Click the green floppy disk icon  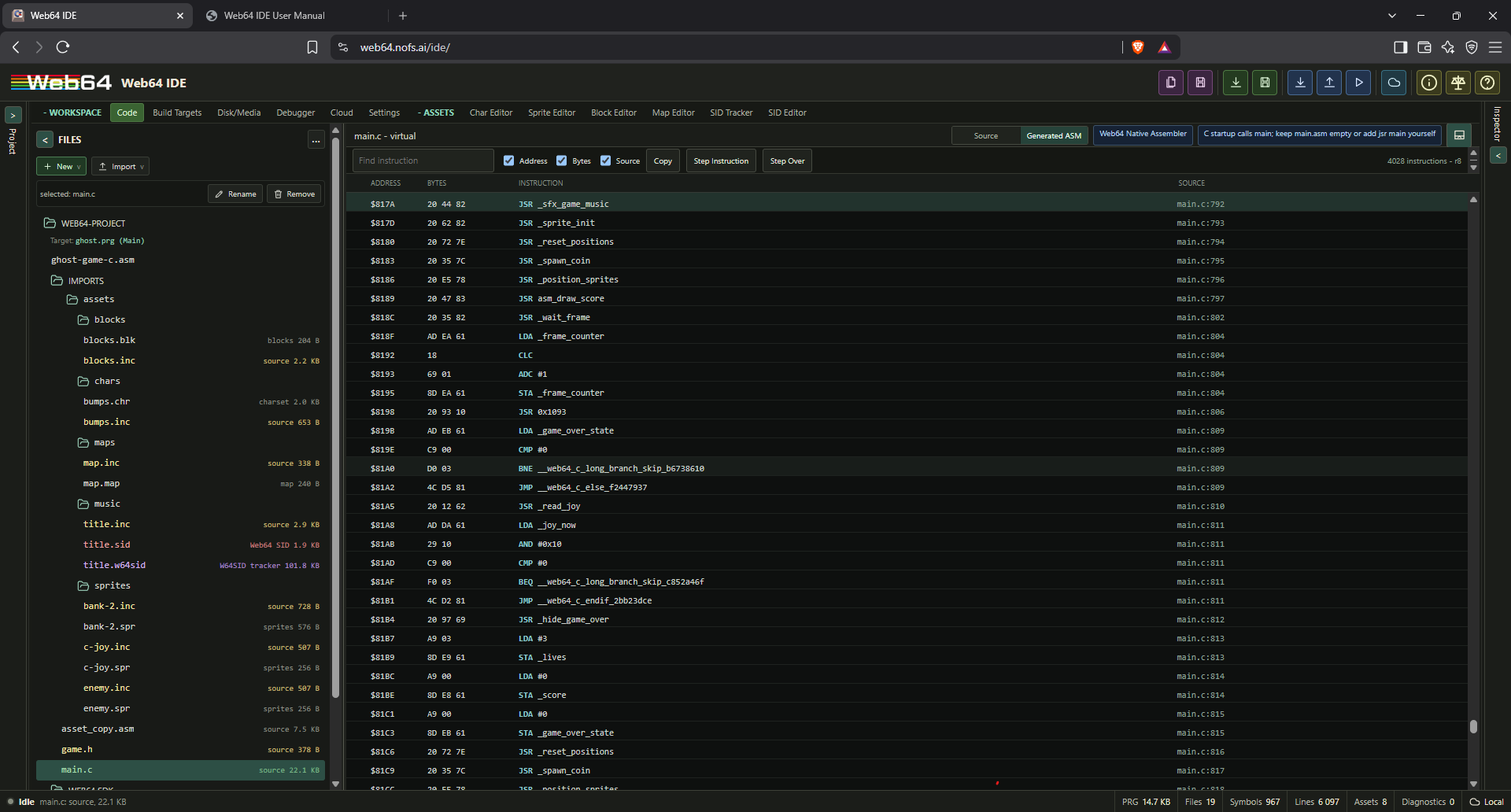[1265, 83]
